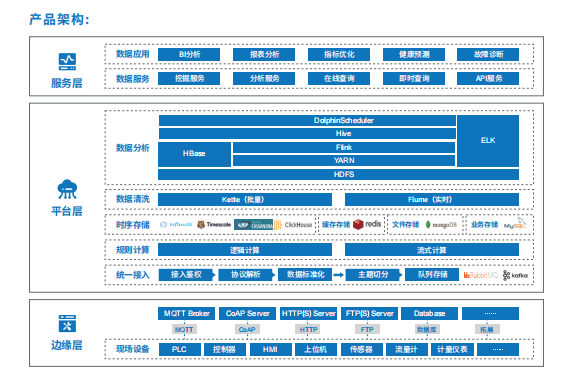565x381 pixels.
Task: Select the 接入鉴权 step
Action: pos(186,275)
